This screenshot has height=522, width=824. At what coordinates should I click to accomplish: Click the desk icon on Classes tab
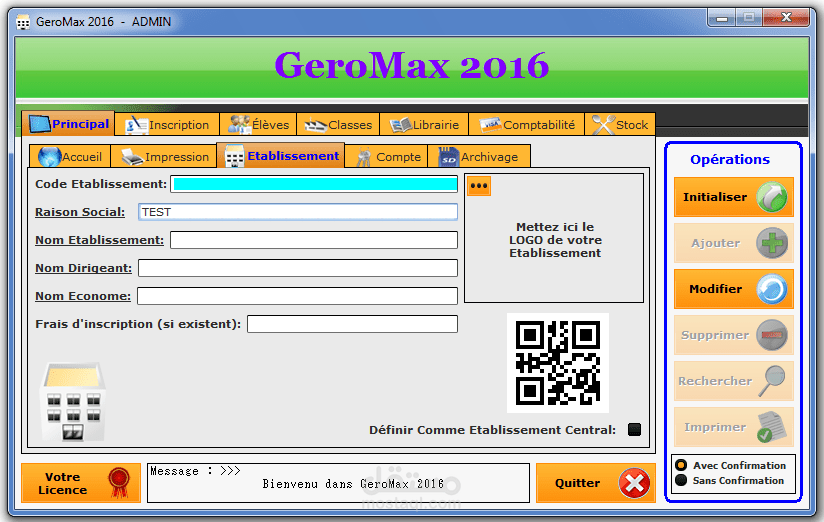click(x=316, y=126)
